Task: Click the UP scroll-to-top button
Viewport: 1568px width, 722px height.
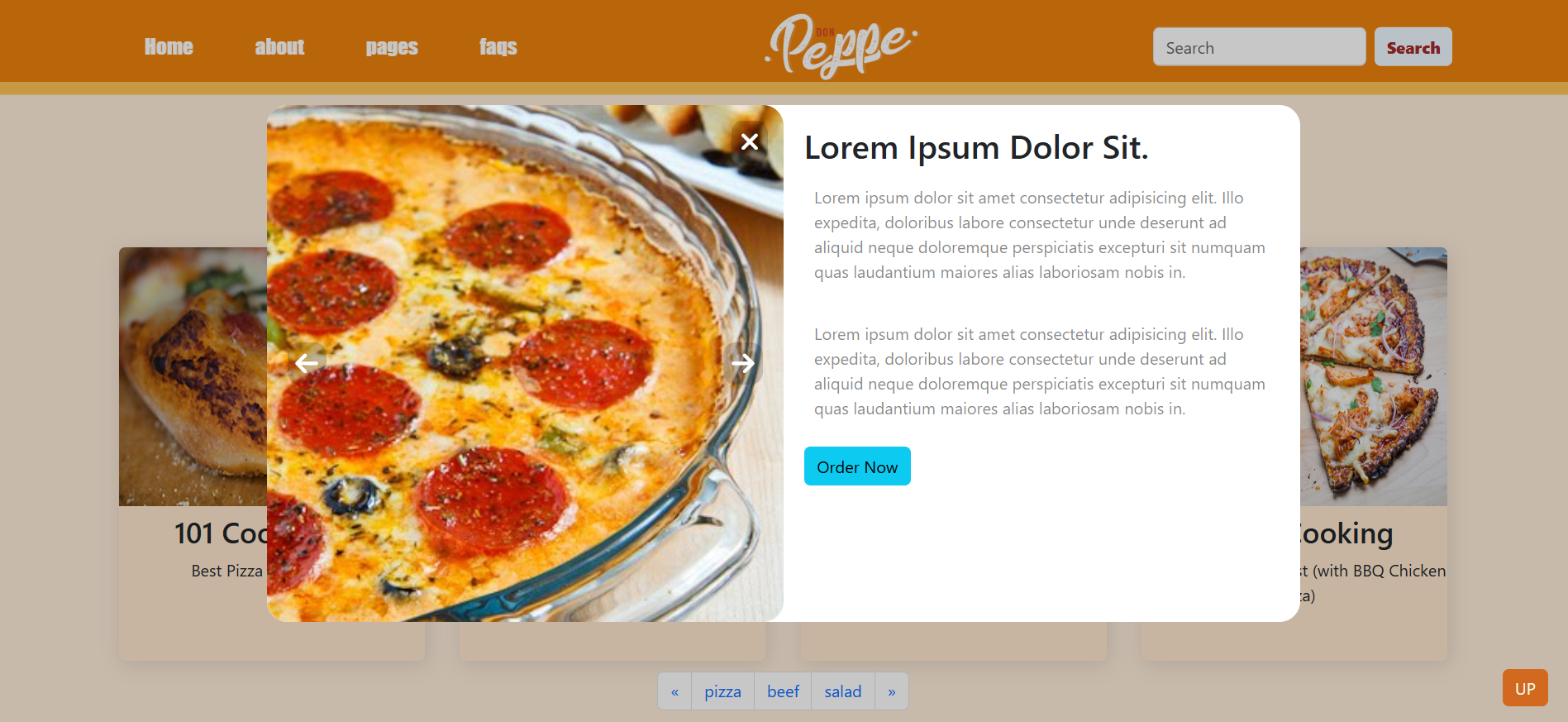Action: (1525, 688)
